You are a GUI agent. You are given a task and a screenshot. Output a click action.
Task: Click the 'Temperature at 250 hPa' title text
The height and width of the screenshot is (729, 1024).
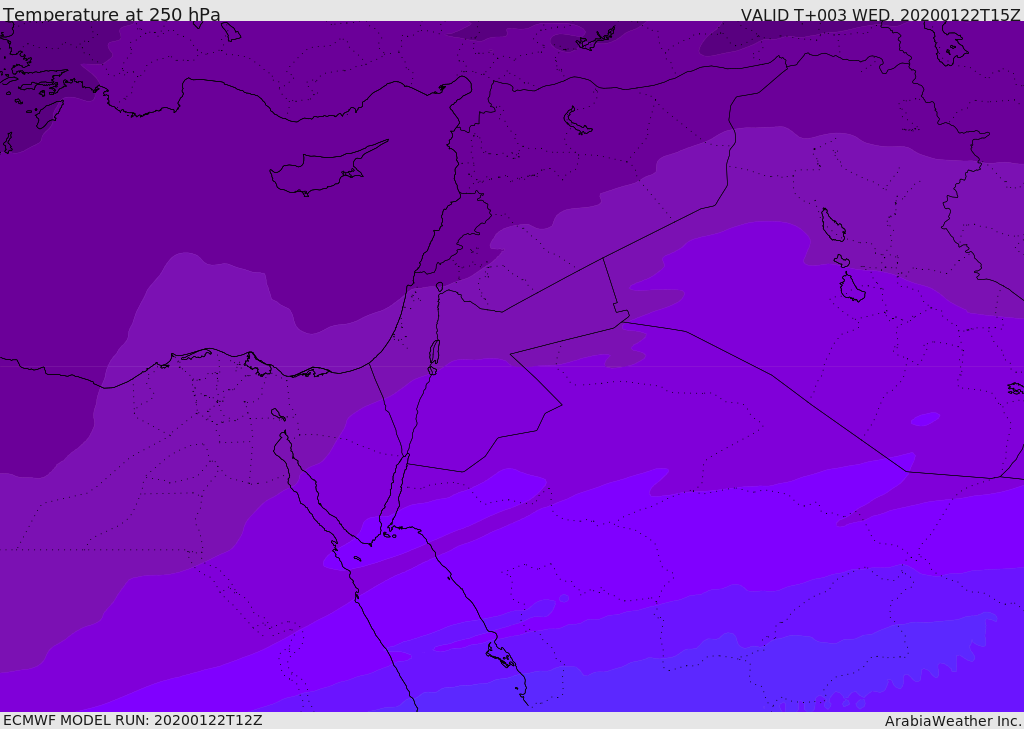(112, 14)
